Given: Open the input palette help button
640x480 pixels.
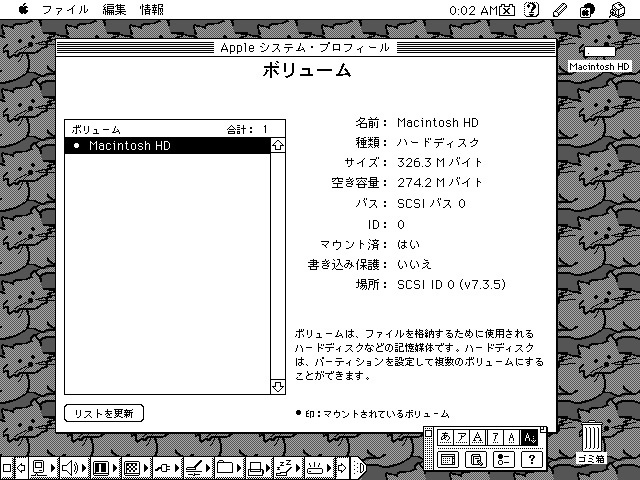Looking at the screenshot, I should pyautogui.click(x=531, y=460).
